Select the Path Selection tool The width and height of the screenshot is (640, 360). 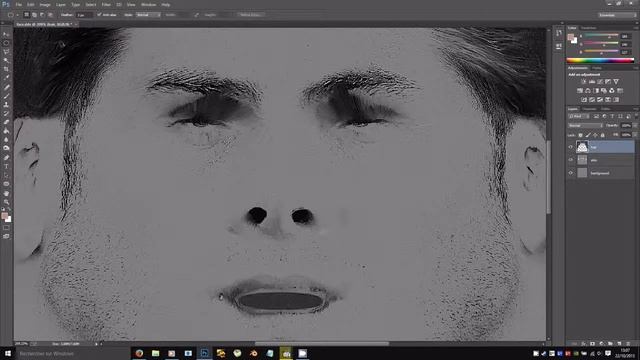click(6, 175)
